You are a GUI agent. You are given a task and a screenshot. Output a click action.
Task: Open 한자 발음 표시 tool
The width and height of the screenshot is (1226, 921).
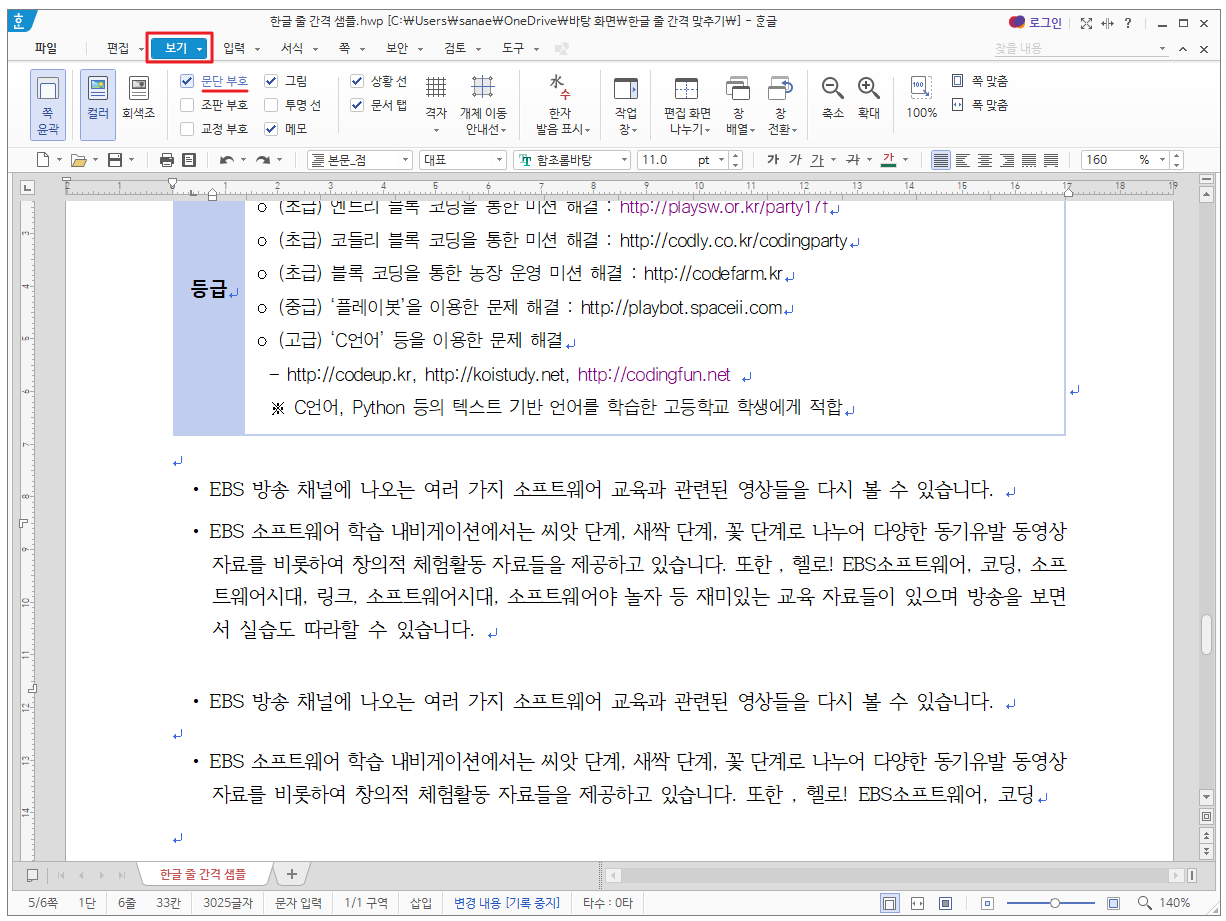[563, 104]
